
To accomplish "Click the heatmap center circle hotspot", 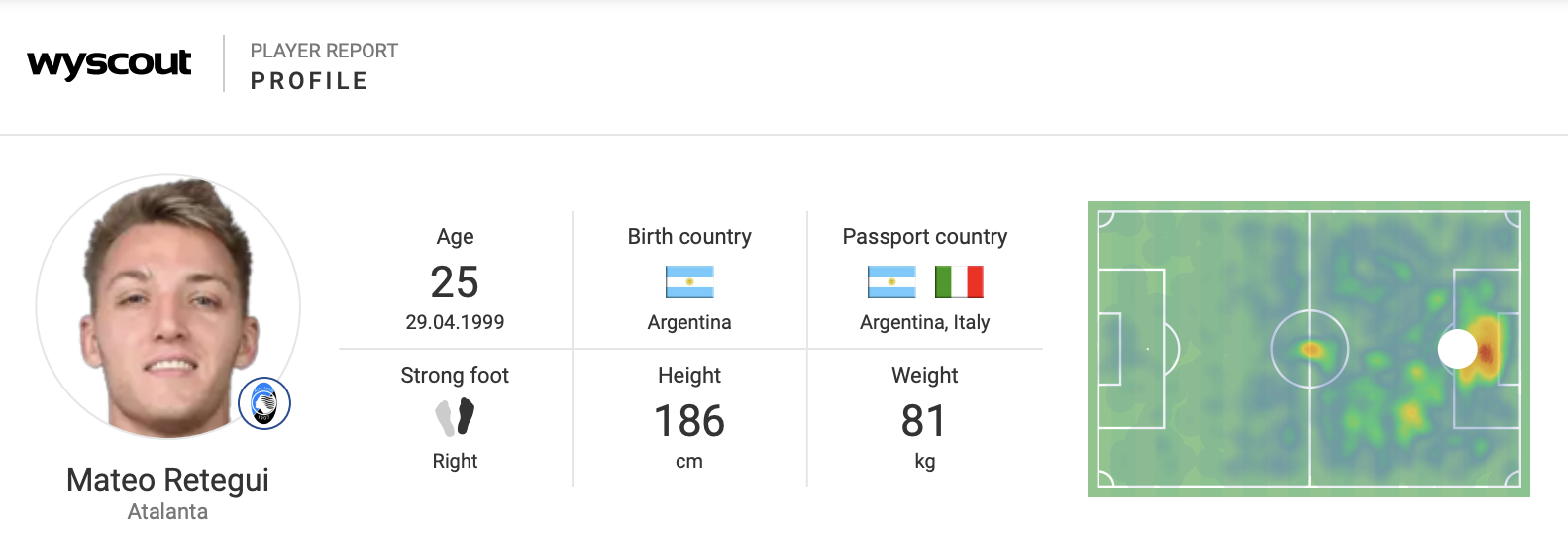I will click(1310, 349).
